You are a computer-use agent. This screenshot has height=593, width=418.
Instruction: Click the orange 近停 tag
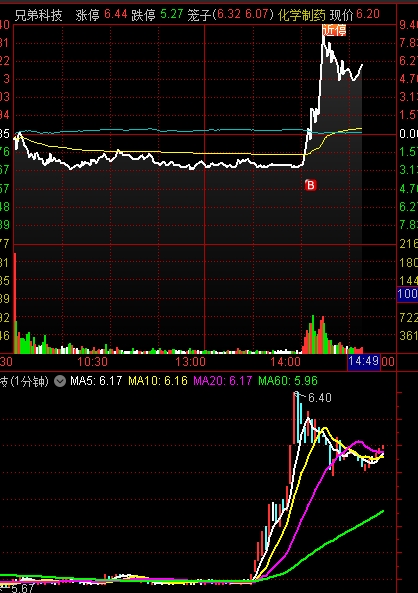click(x=334, y=30)
